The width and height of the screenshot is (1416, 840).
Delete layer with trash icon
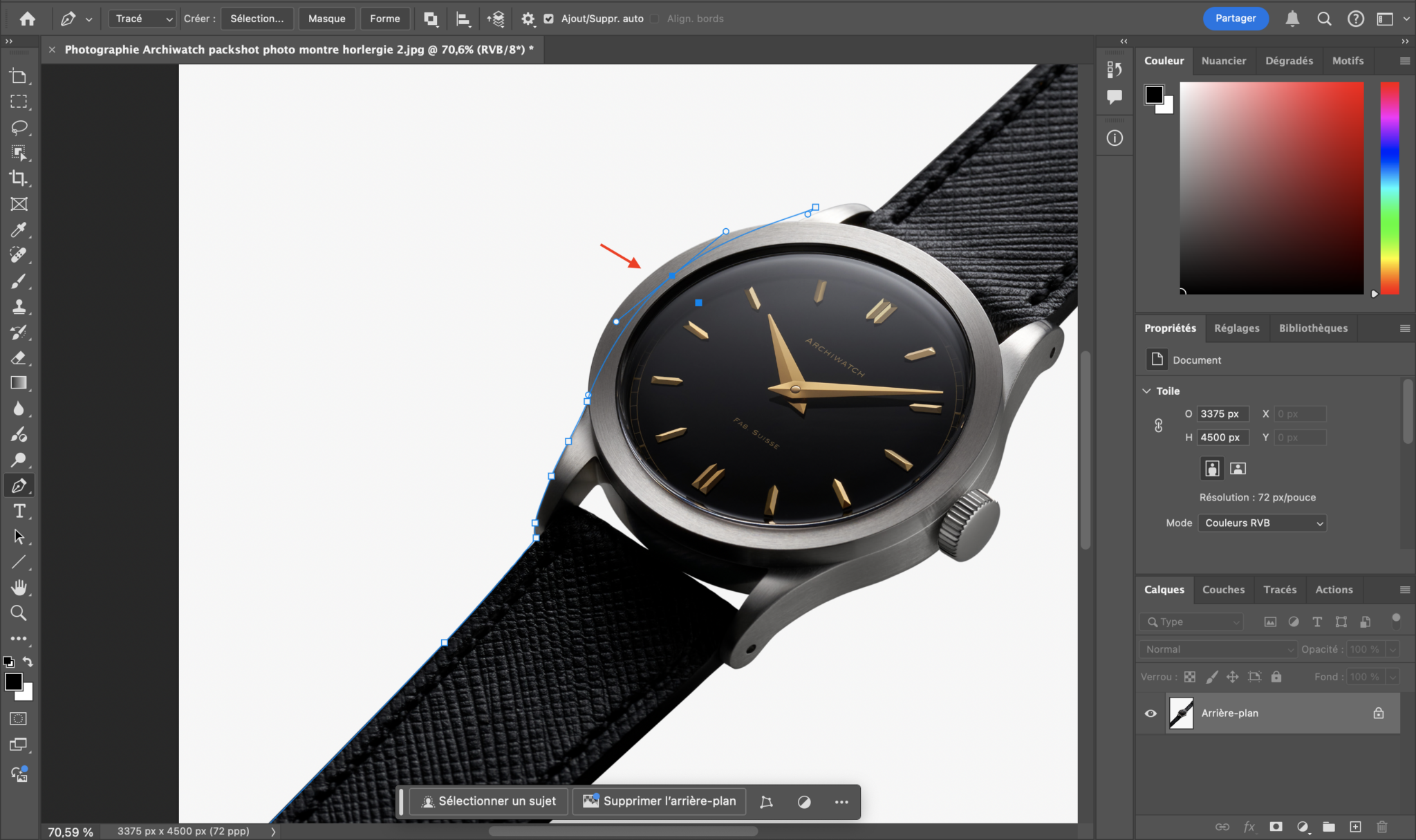pyautogui.click(x=1381, y=826)
